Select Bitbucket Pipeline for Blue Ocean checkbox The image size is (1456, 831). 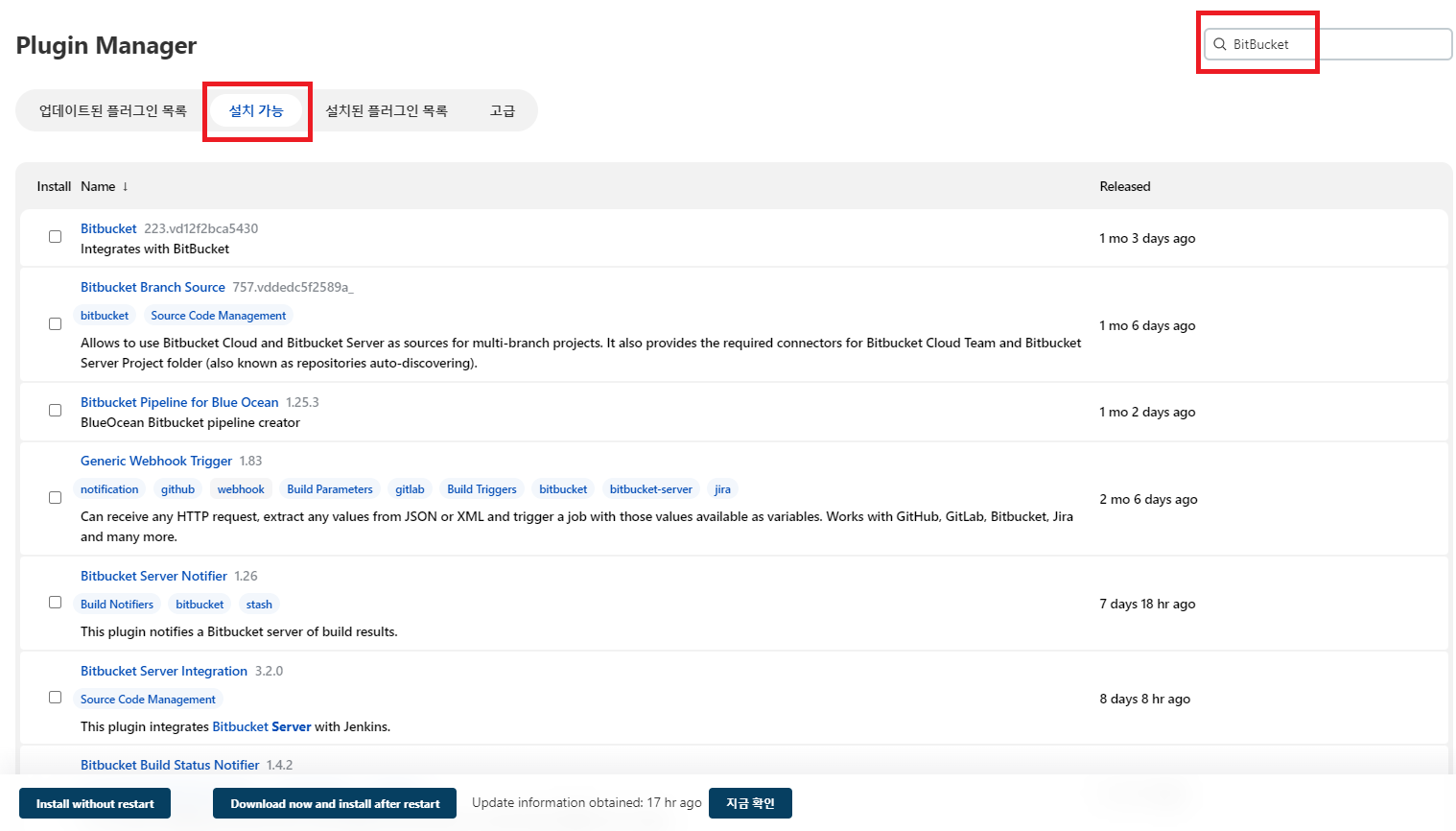(x=55, y=411)
